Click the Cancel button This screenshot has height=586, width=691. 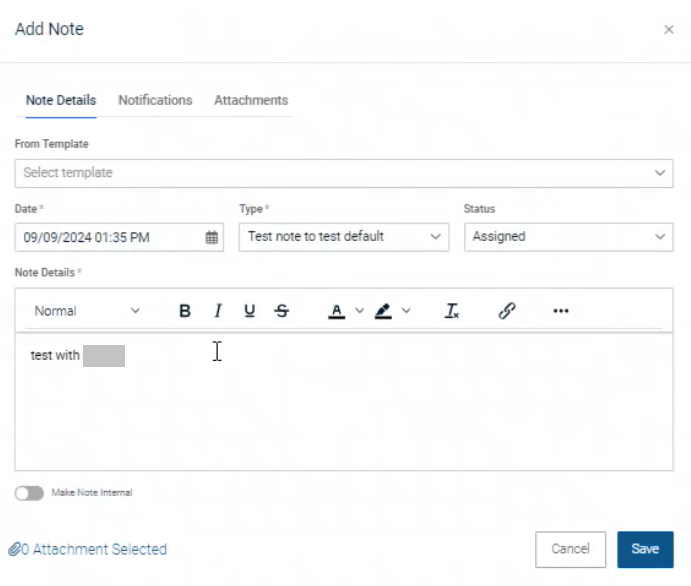point(571,549)
